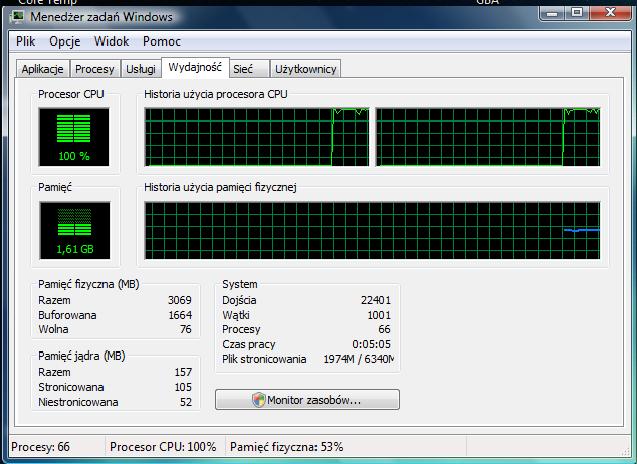Click the Czas pracy value 0:05:05
Image resolution: width=637 pixels, height=464 pixels.
[x=371, y=344]
